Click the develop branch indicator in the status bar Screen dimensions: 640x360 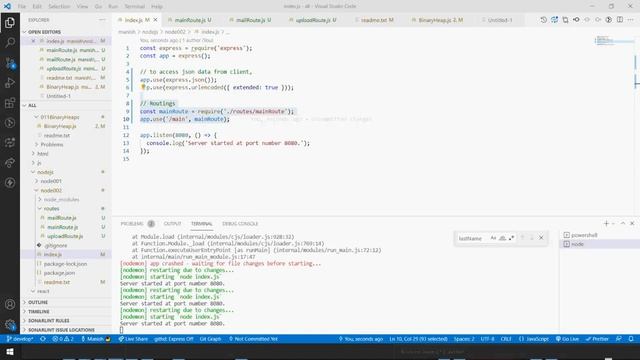click(20, 339)
